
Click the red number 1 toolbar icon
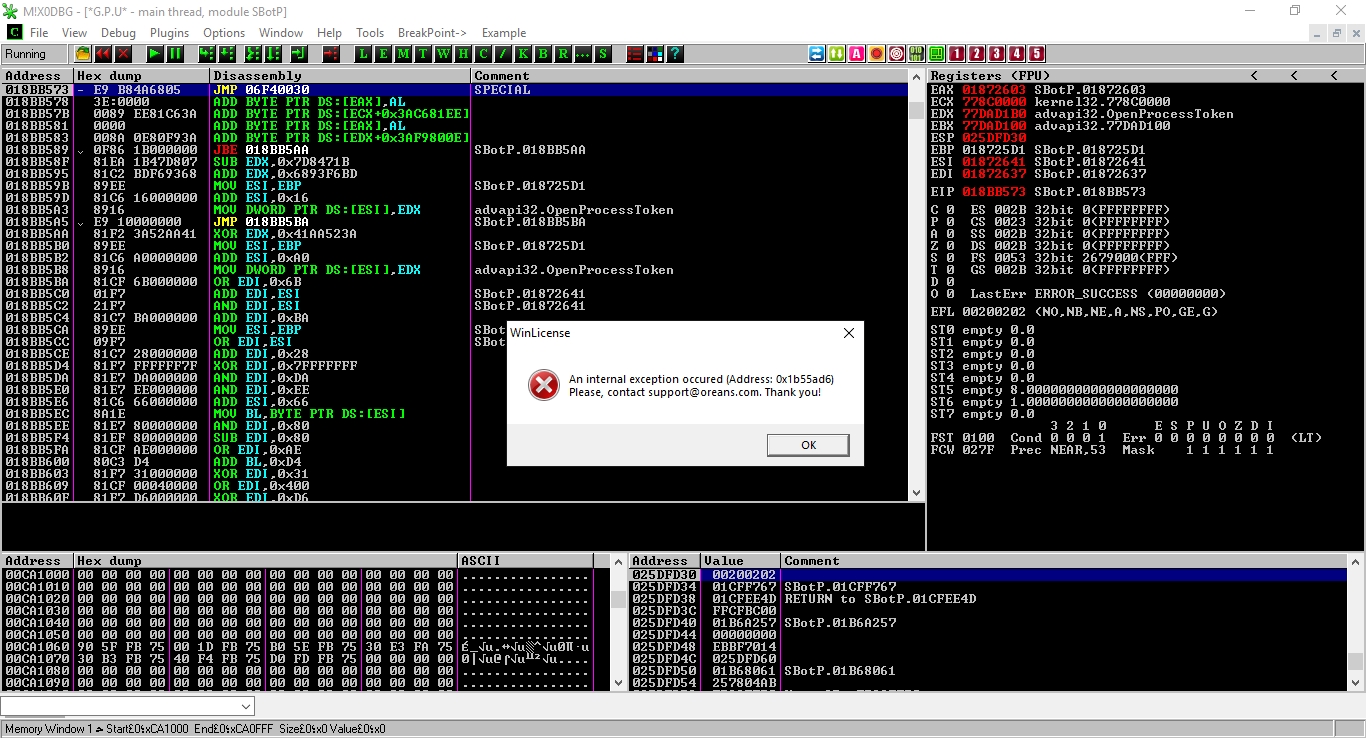[957, 54]
